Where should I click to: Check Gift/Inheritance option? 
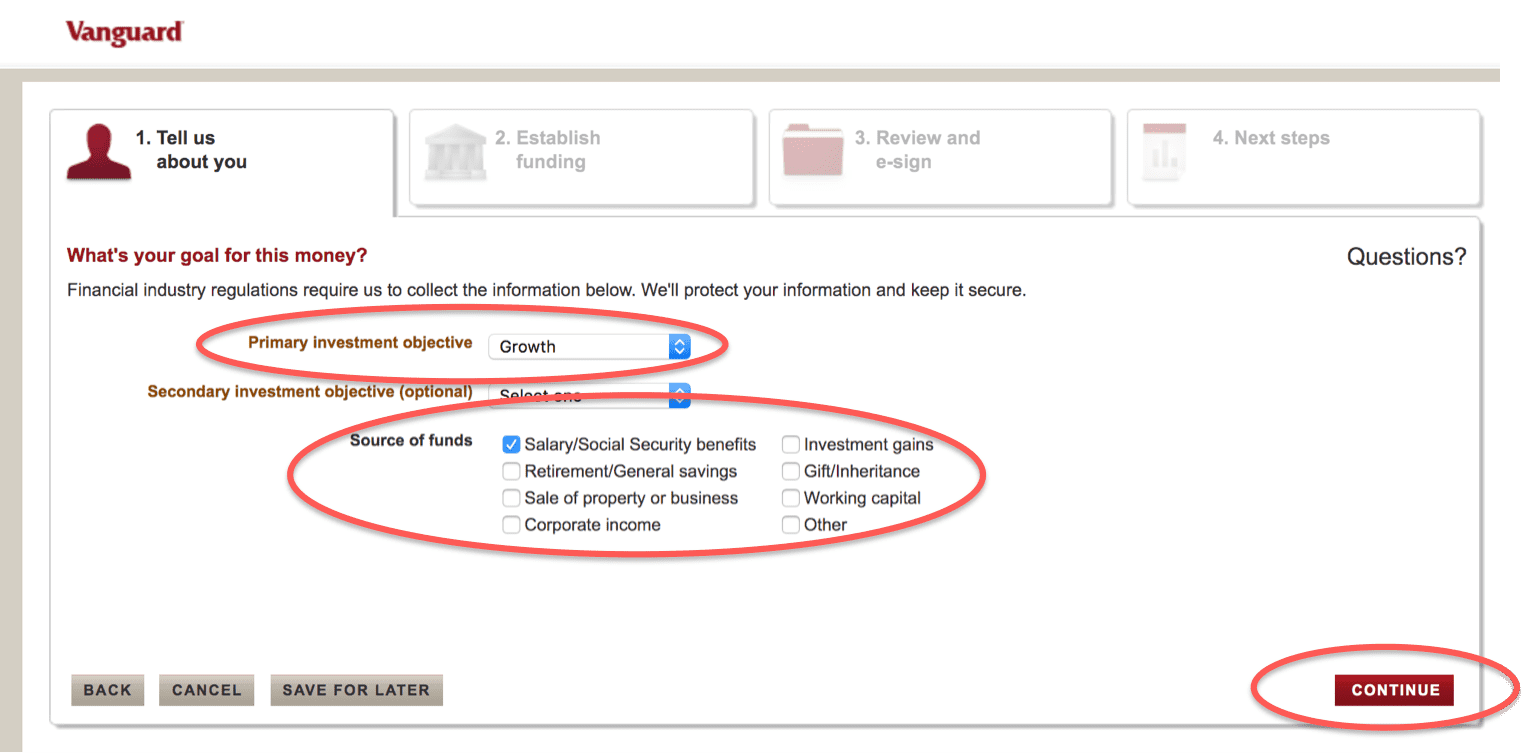791,471
